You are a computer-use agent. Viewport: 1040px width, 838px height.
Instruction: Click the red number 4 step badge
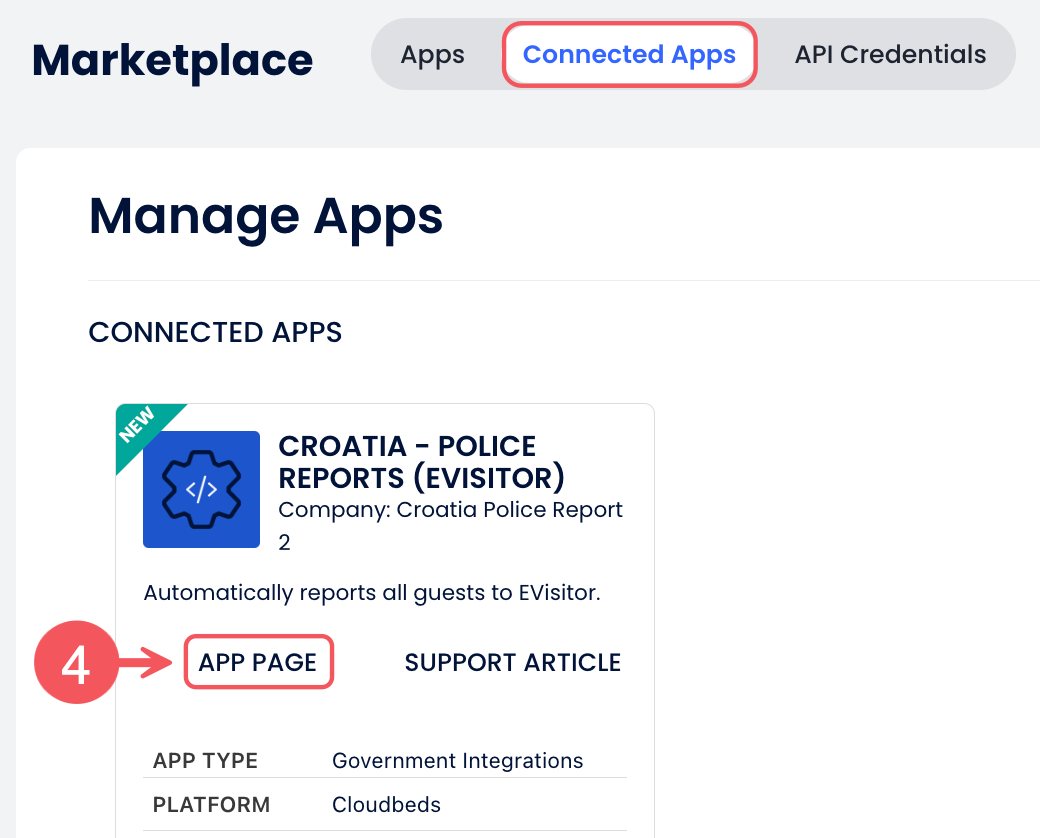[76, 662]
